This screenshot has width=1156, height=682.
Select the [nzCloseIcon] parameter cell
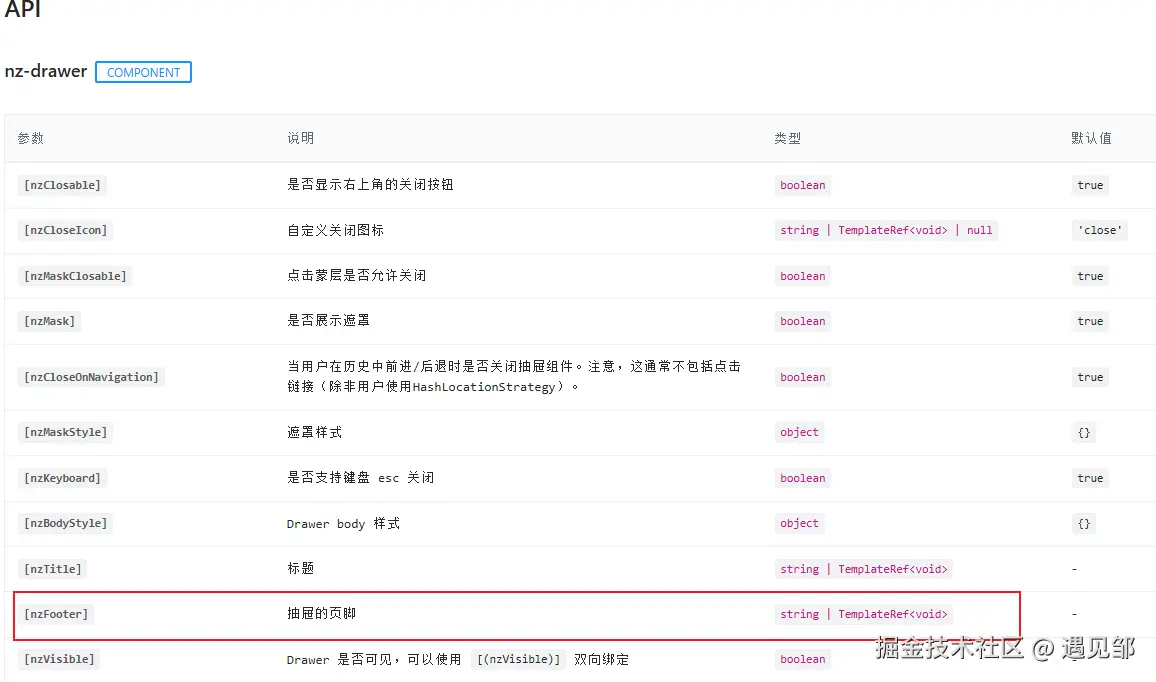(x=65, y=230)
